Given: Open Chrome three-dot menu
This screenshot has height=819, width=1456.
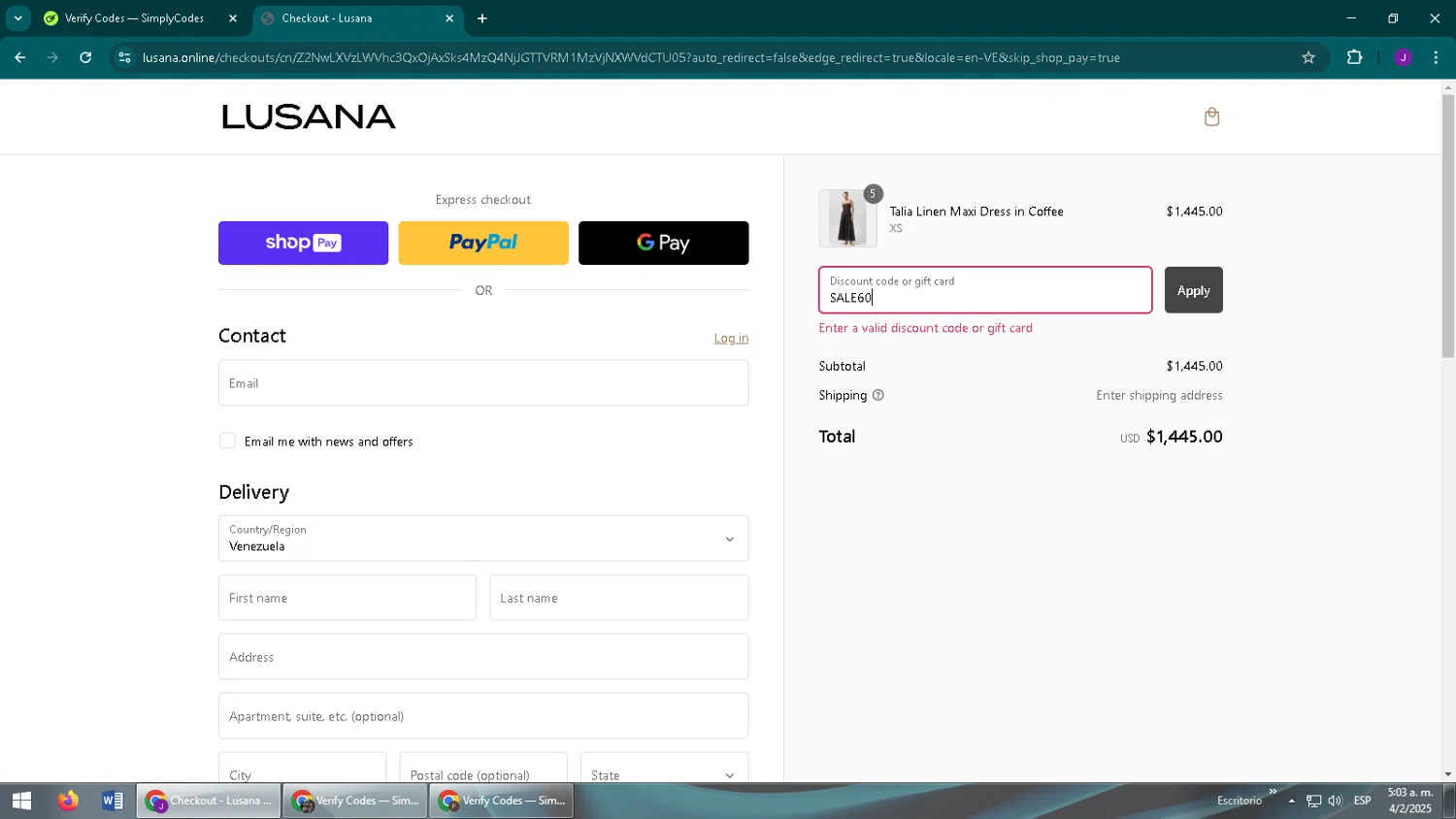Looking at the screenshot, I should pyautogui.click(x=1436, y=57).
